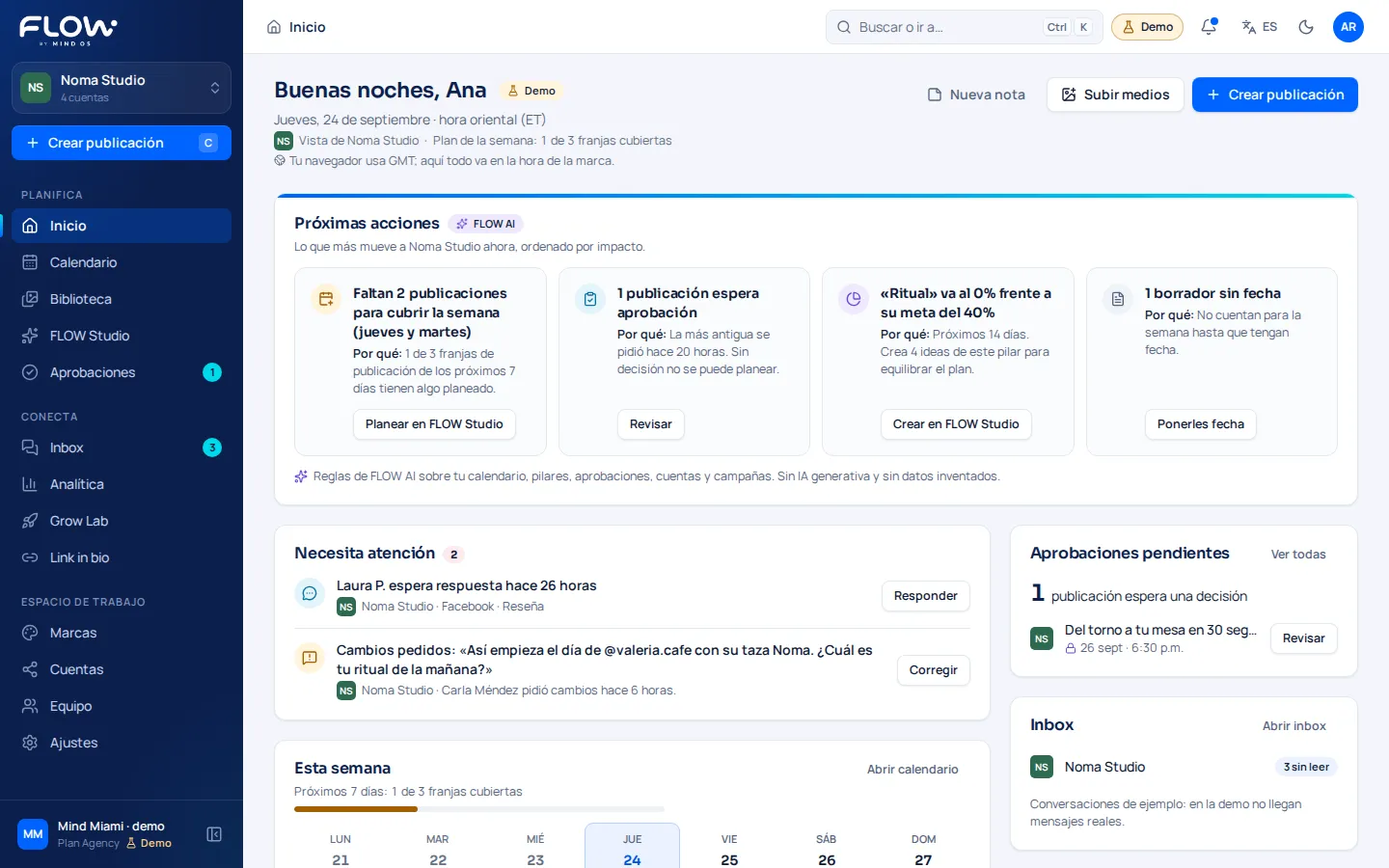Screen dimensions: 1389x868
Task: Open Calendario from the sidebar
Action: tap(122, 262)
